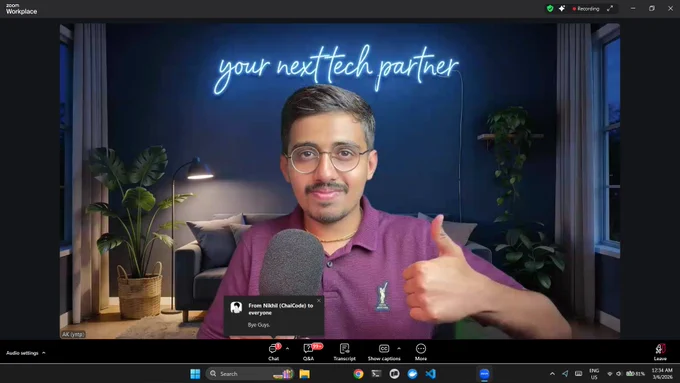
Task: Expand the Chat options arrow
Action: pyautogui.click(x=287, y=348)
